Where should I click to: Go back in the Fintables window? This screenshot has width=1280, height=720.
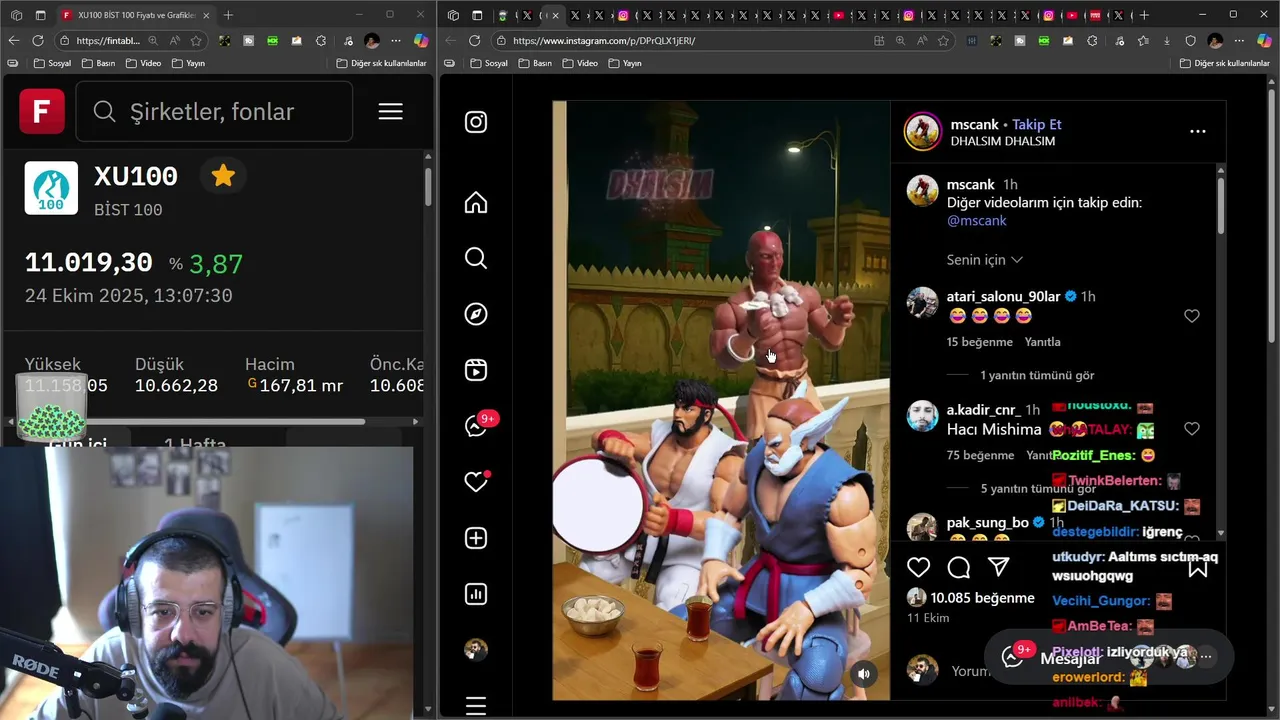click(x=13, y=40)
